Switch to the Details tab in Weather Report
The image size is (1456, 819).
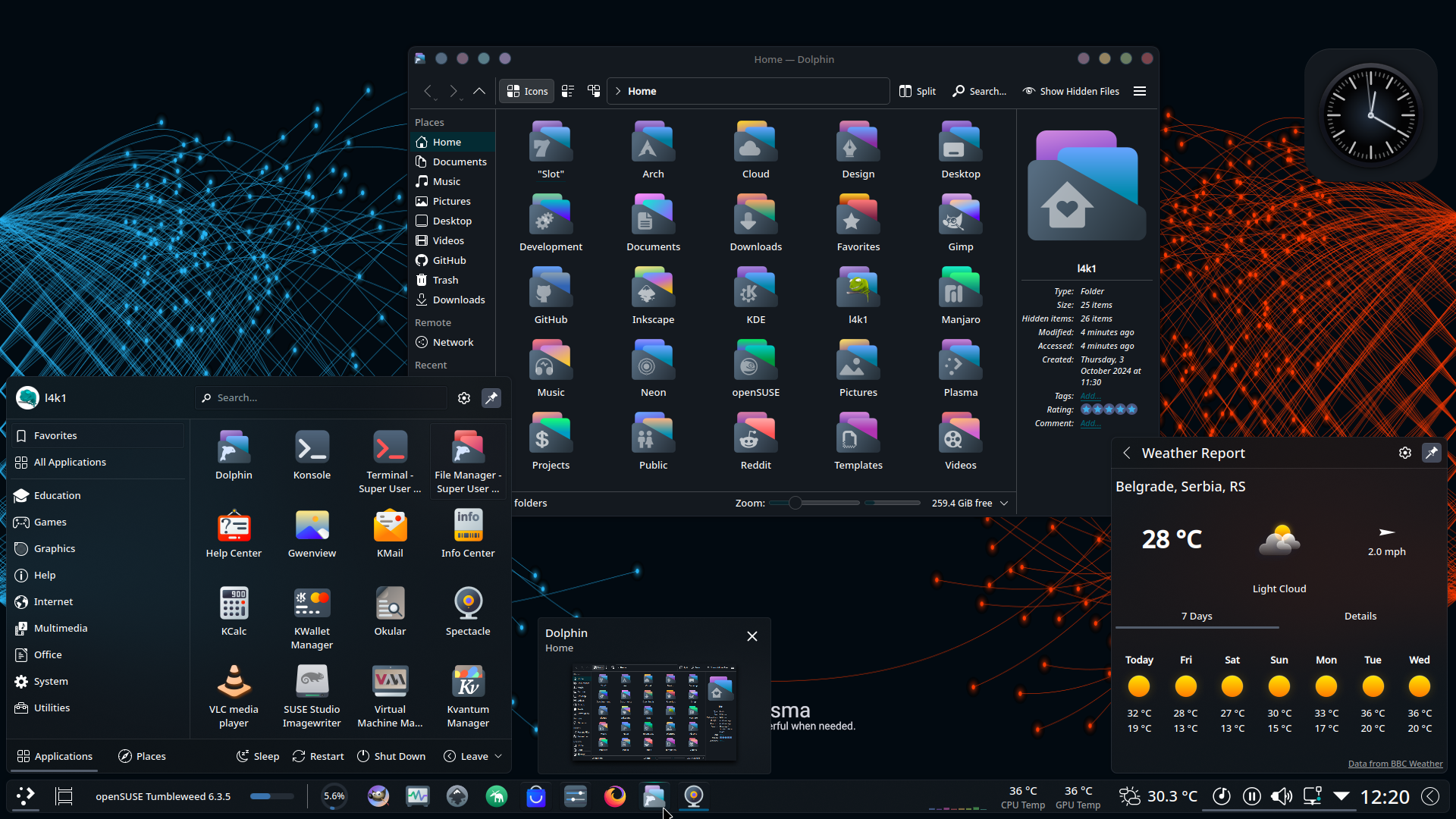point(1360,616)
